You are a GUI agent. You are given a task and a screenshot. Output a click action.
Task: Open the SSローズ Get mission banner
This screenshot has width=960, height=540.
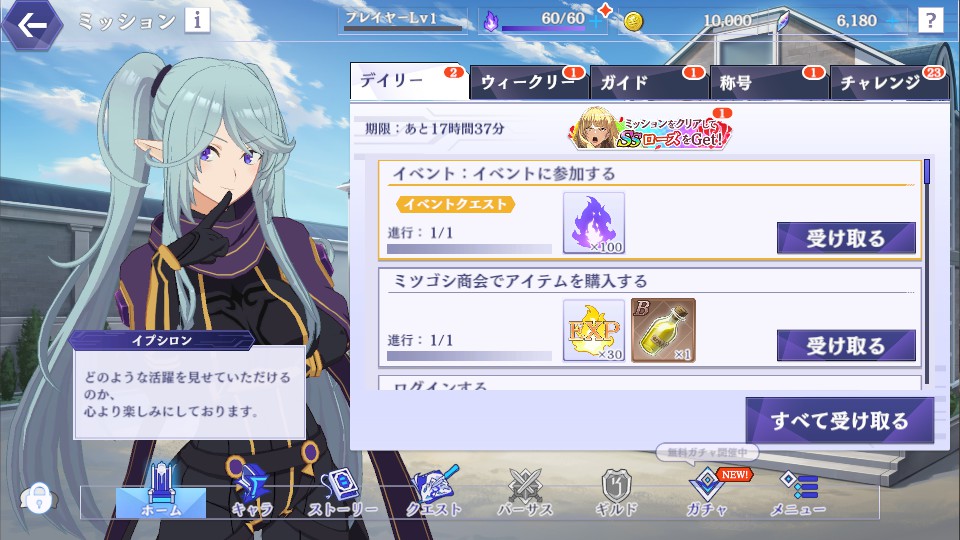[650, 129]
